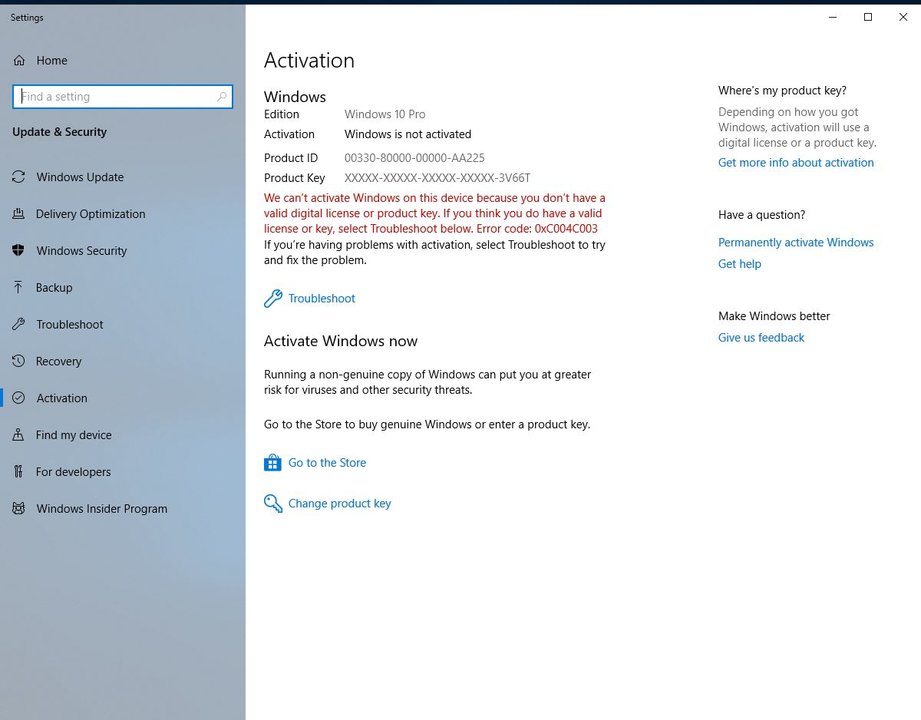Click the search magnifier icon

(221, 96)
